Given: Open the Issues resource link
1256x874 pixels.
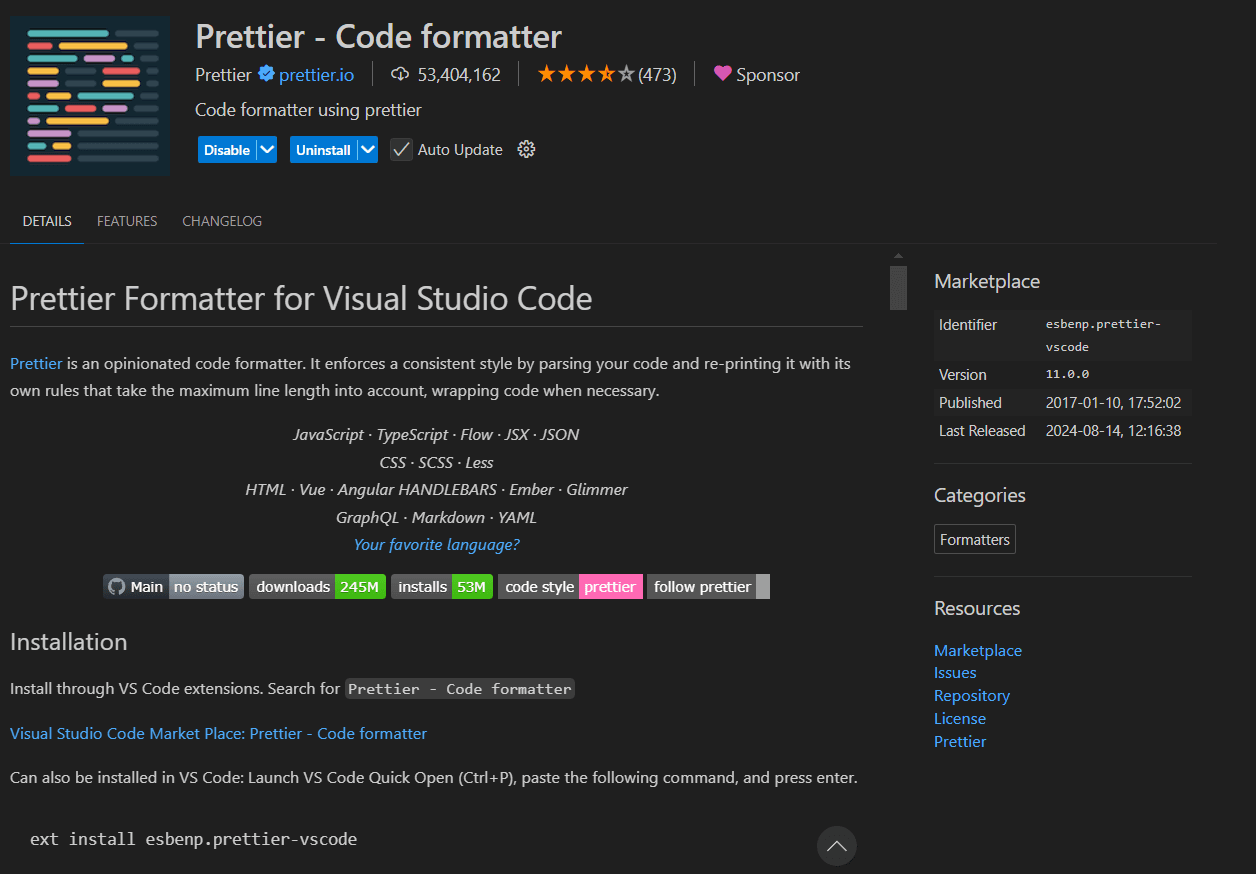Looking at the screenshot, I should tap(955, 673).
